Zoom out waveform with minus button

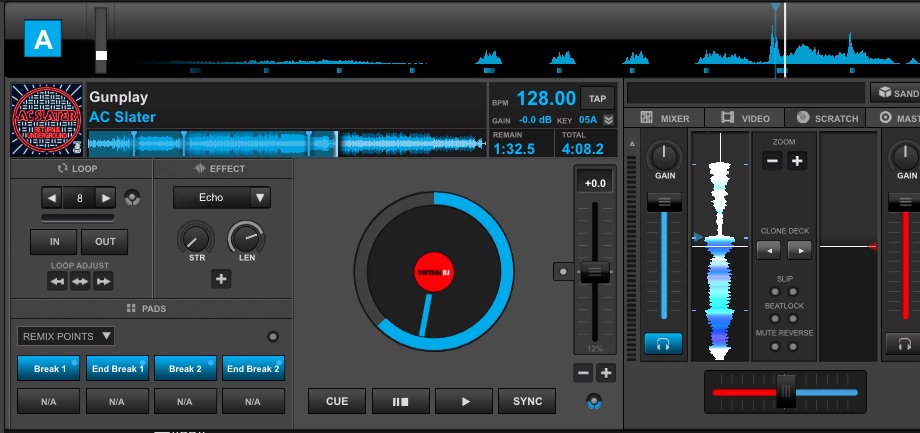click(772, 161)
